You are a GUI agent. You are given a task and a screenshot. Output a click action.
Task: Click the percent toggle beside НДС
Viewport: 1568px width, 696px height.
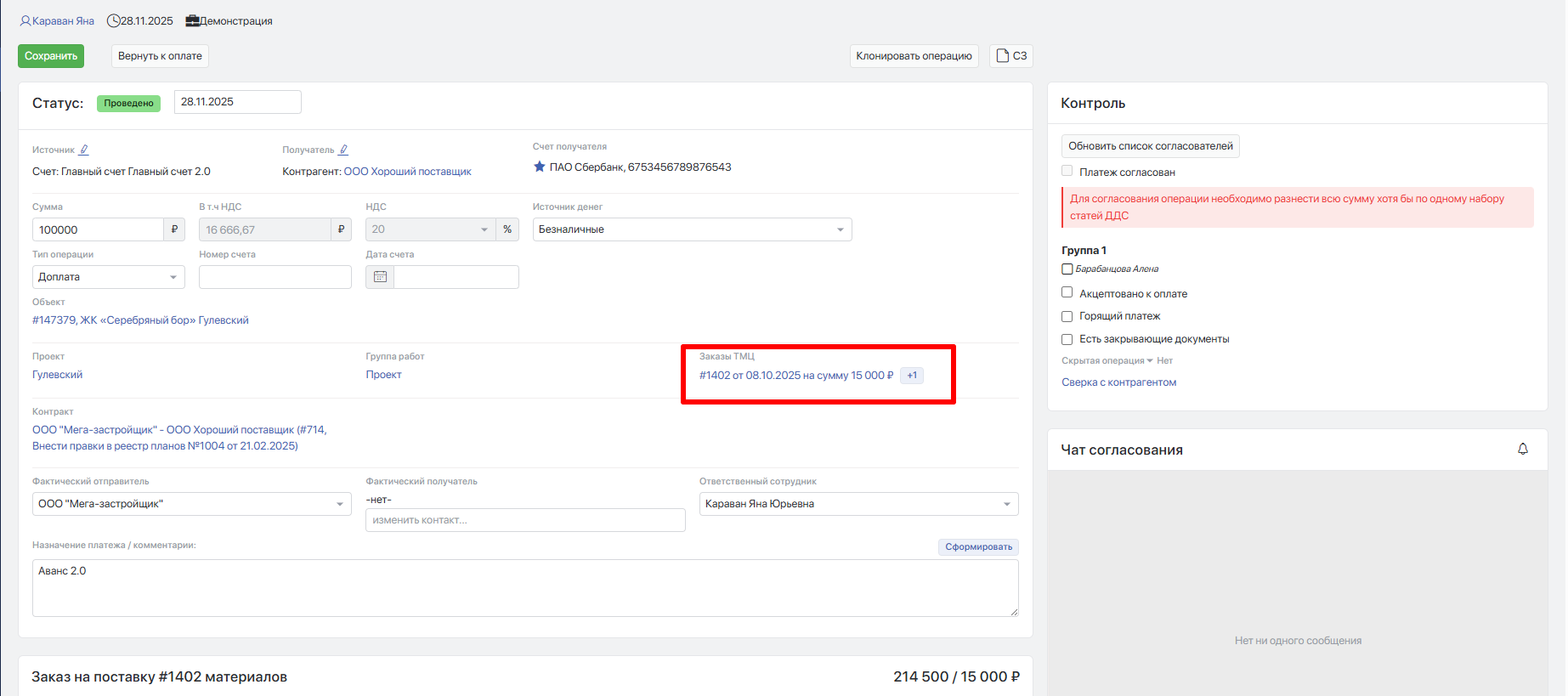pyautogui.click(x=507, y=229)
